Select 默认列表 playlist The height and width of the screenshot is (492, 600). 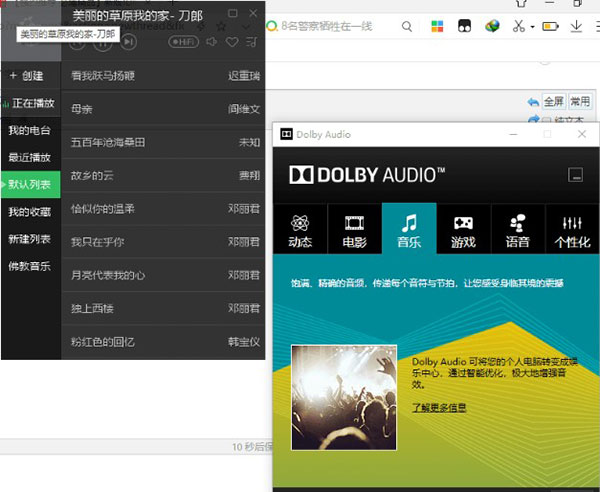click(x=31, y=184)
